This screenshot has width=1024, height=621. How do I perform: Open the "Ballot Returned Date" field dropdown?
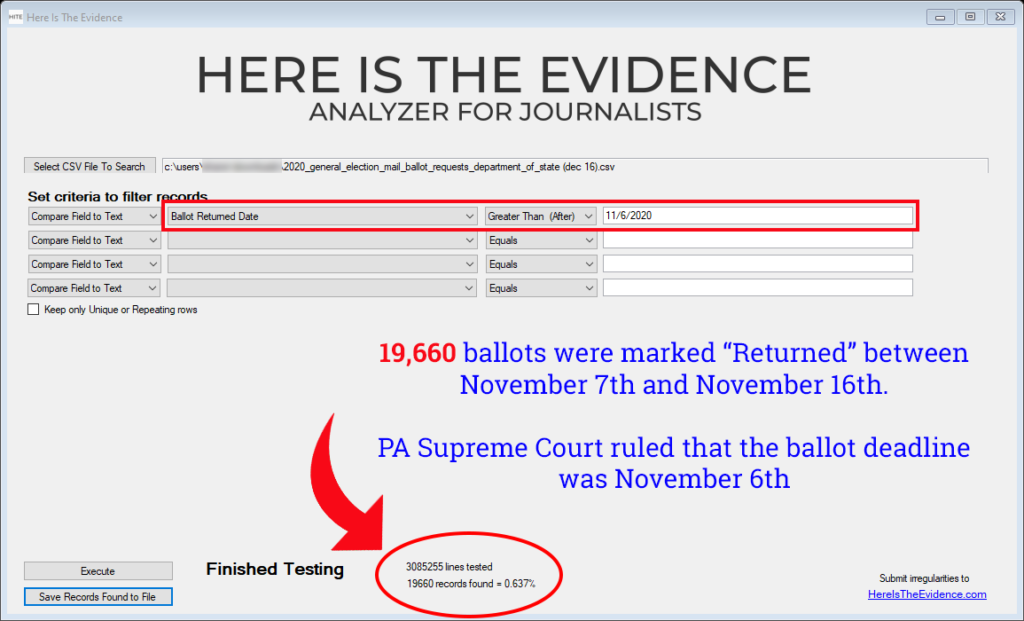[x=470, y=216]
